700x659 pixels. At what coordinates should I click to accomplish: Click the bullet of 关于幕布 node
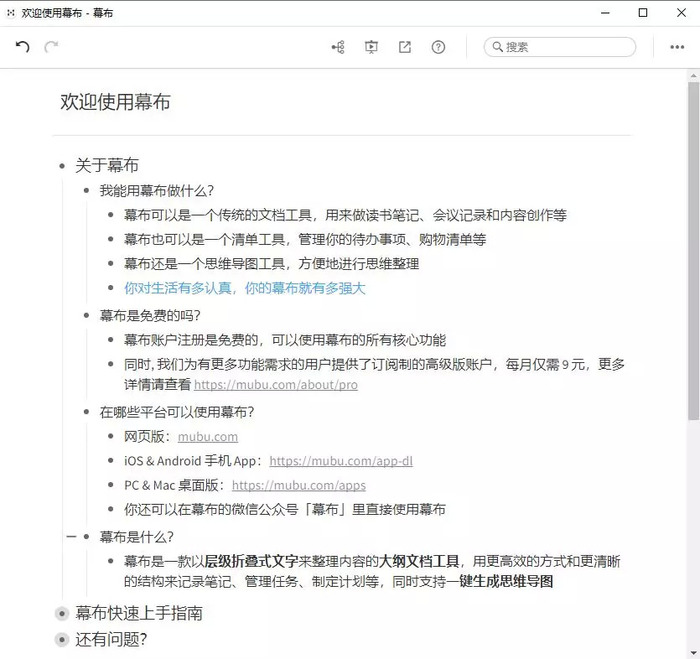62,166
